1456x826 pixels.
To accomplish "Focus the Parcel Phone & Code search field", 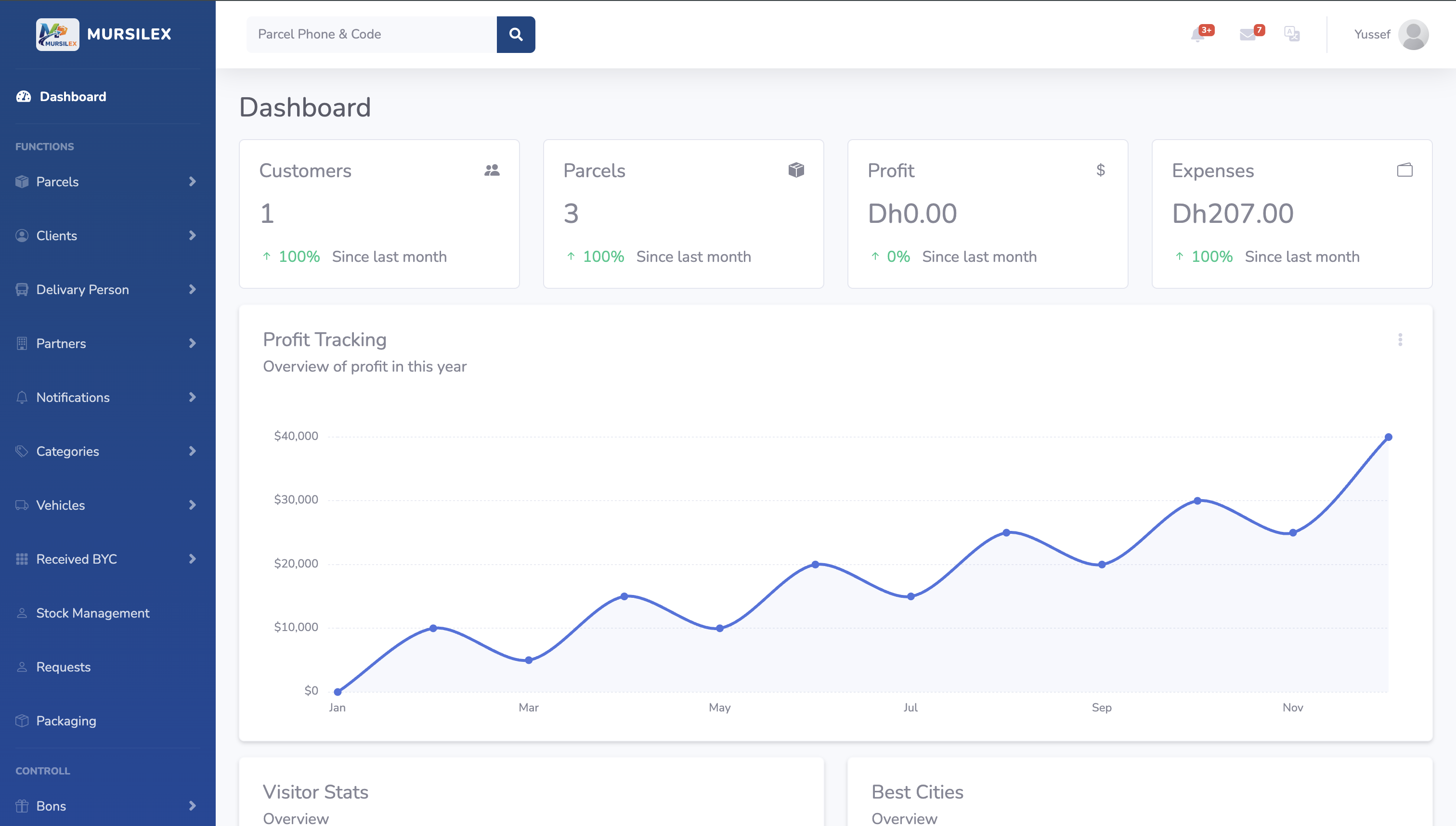I will pos(372,34).
